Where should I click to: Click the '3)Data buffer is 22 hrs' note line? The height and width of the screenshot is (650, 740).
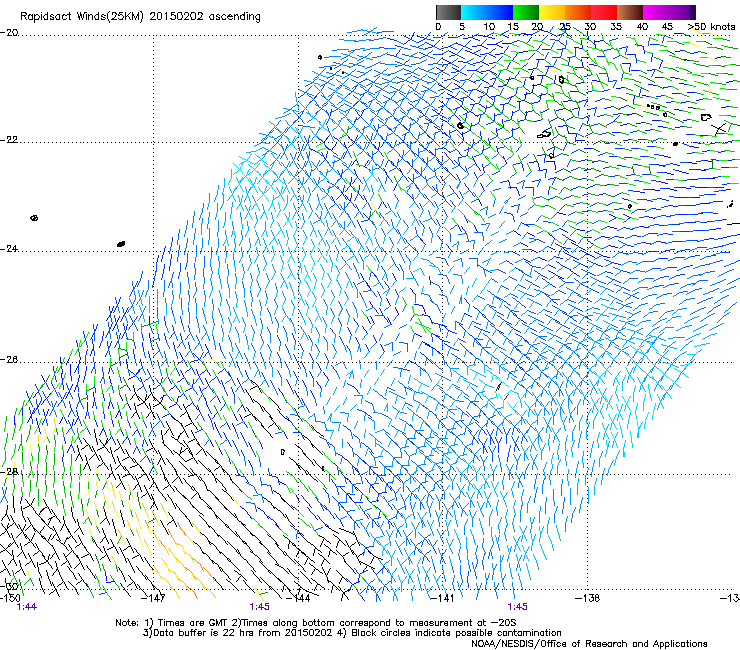pos(352,633)
